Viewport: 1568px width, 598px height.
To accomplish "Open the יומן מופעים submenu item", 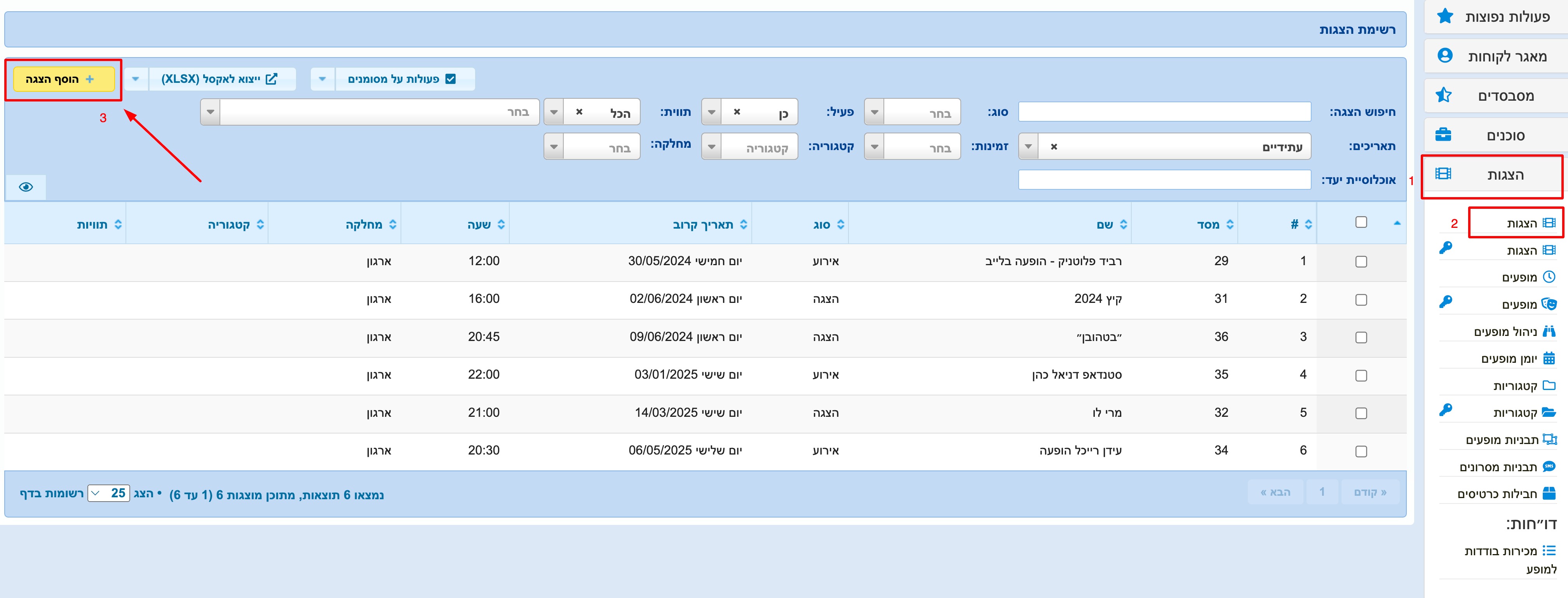I will pos(1518,358).
